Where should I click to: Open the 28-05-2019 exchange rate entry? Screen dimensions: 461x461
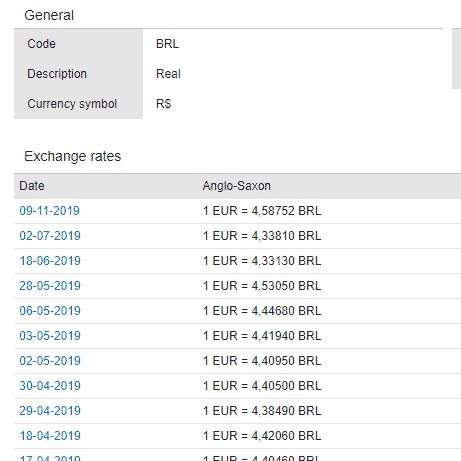click(x=50, y=286)
